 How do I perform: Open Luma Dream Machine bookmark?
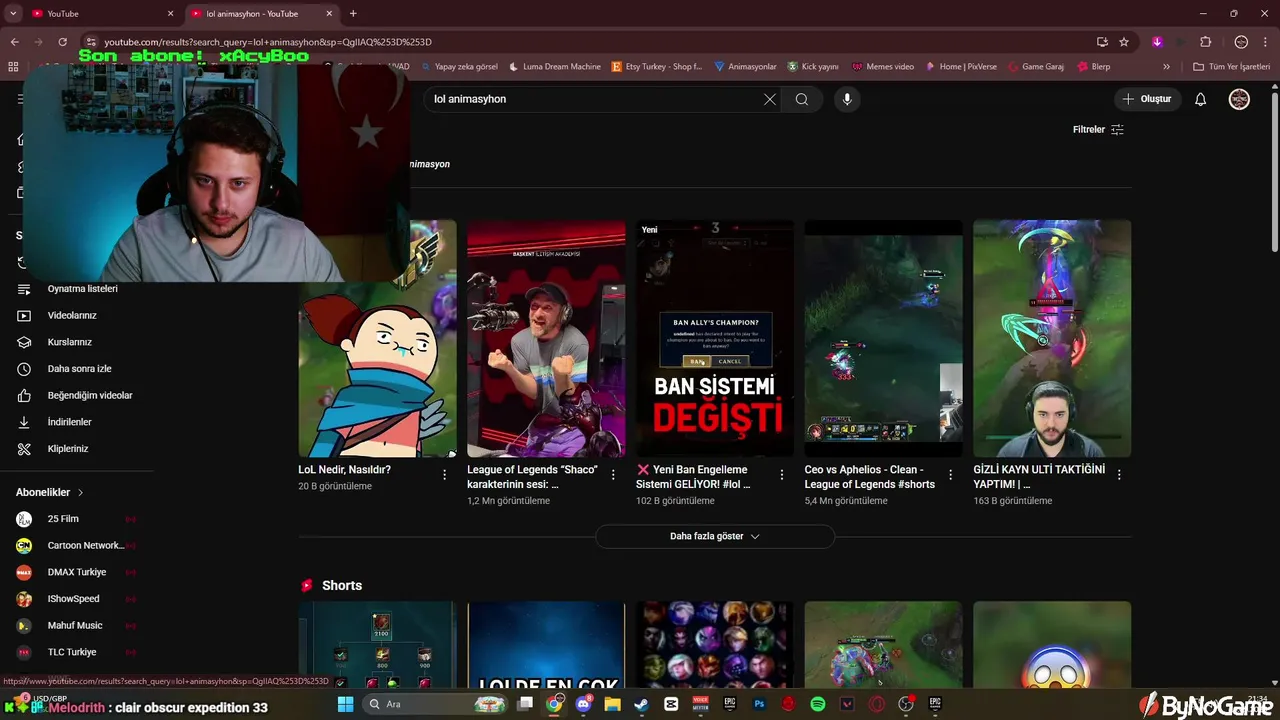tap(555, 67)
